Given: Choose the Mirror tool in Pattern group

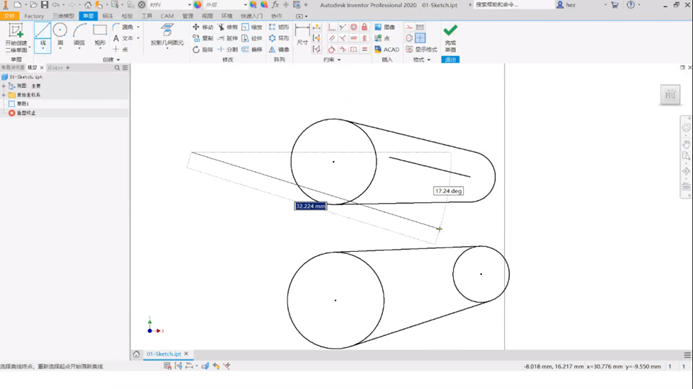Looking at the screenshot, I should [x=279, y=50].
